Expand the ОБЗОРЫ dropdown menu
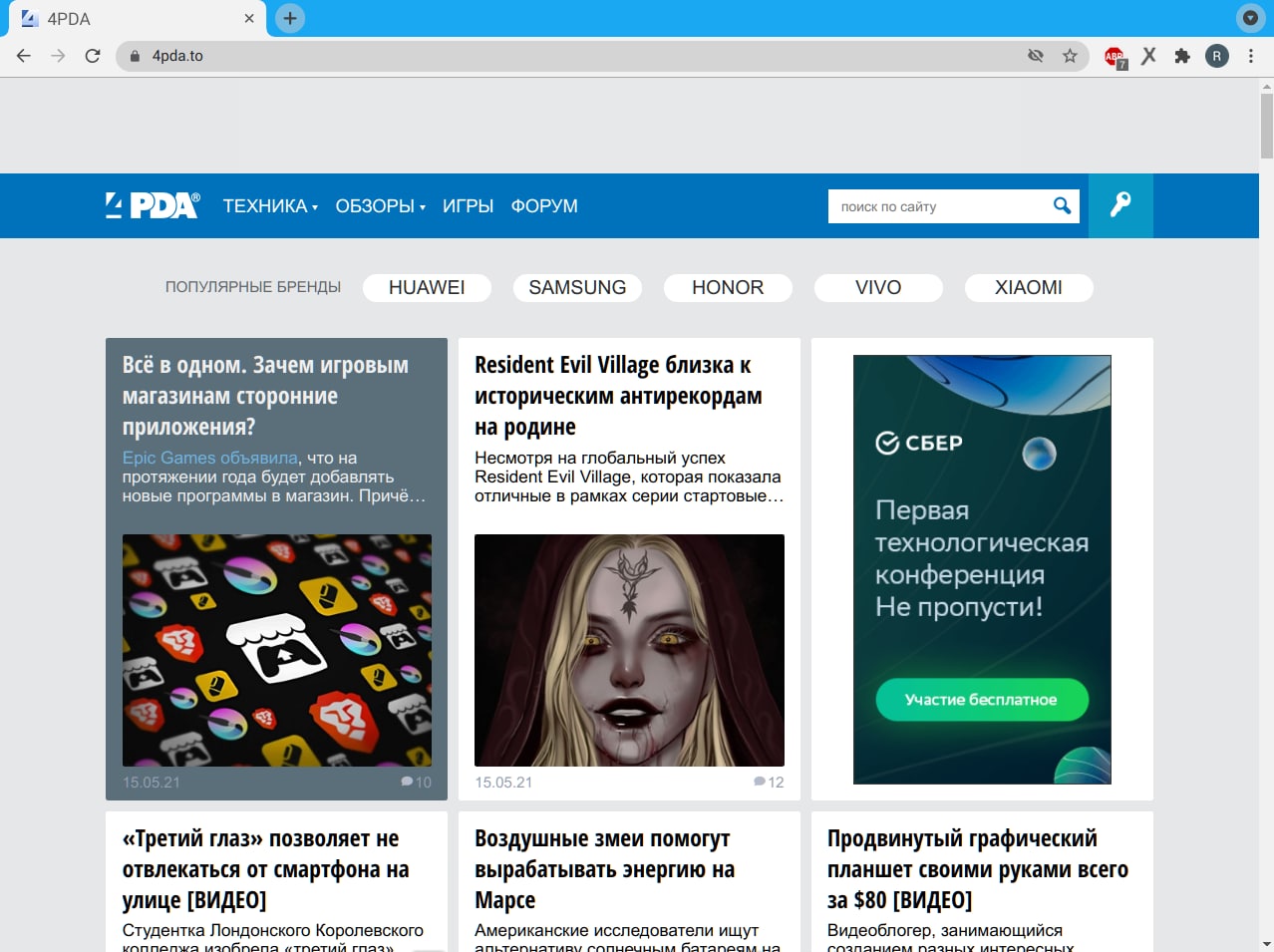The width and height of the screenshot is (1274, 952). [381, 206]
